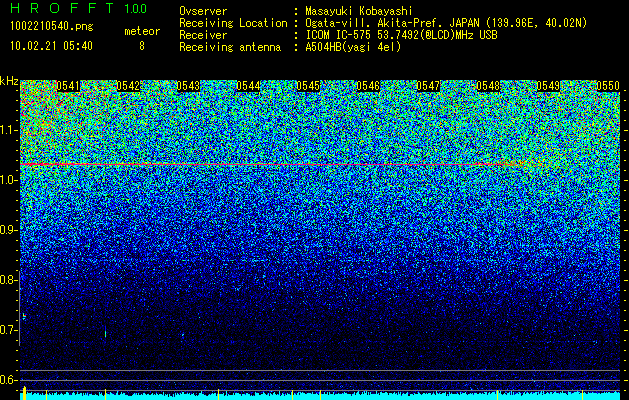Click the 0545 time marker
This screenshot has width=629, height=400.
click(x=308, y=86)
